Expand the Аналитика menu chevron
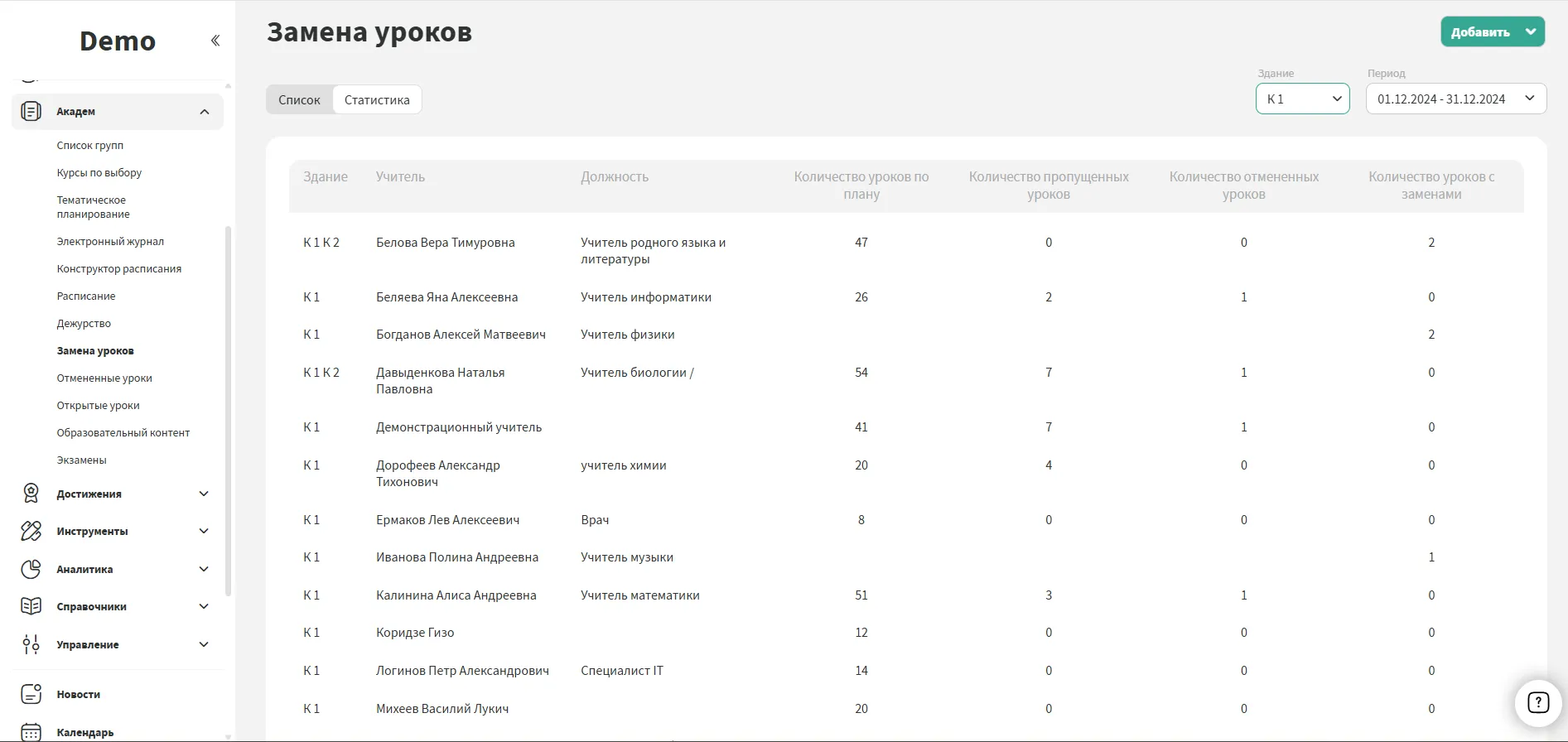Viewport: 1568px width, 742px height. pyautogui.click(x=204, y=569)
